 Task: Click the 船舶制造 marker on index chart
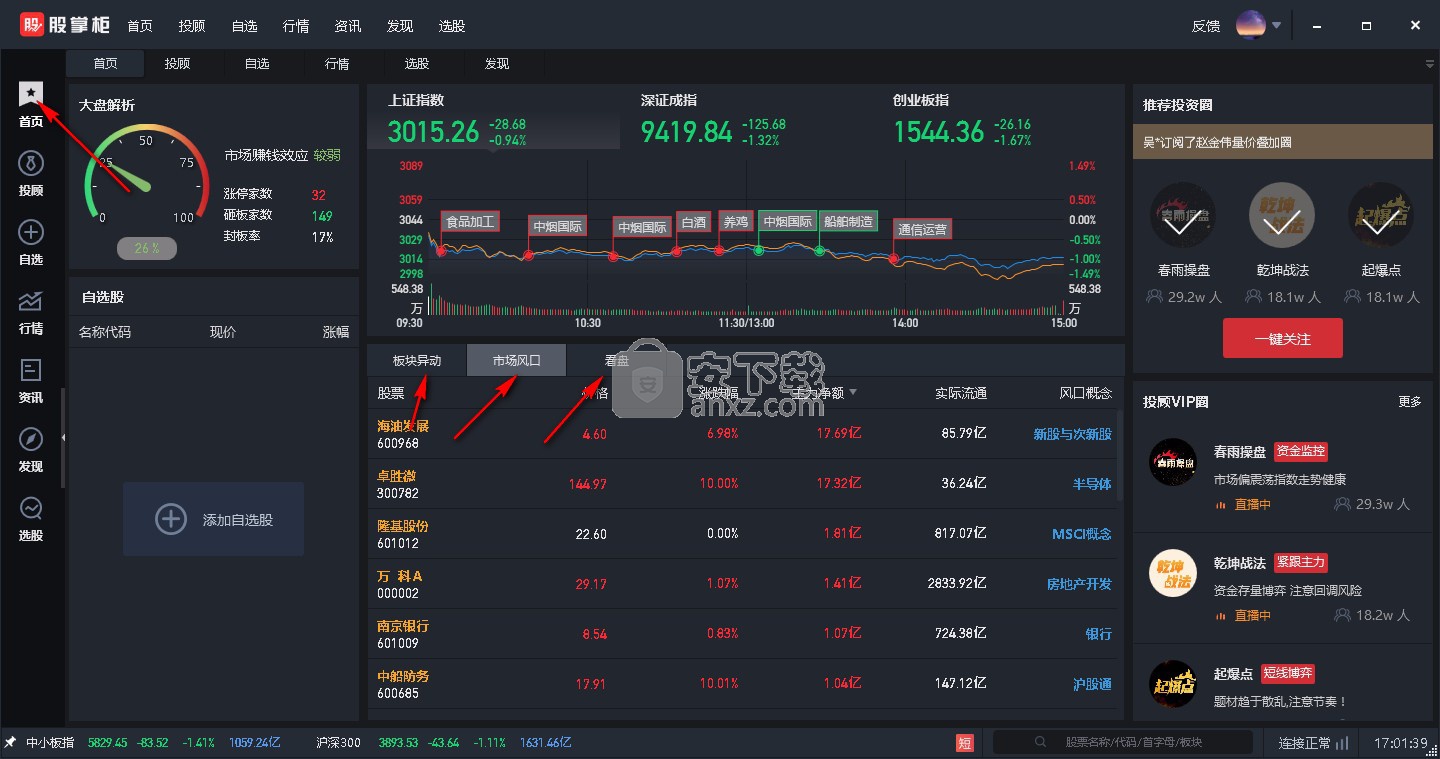point(848,222)
